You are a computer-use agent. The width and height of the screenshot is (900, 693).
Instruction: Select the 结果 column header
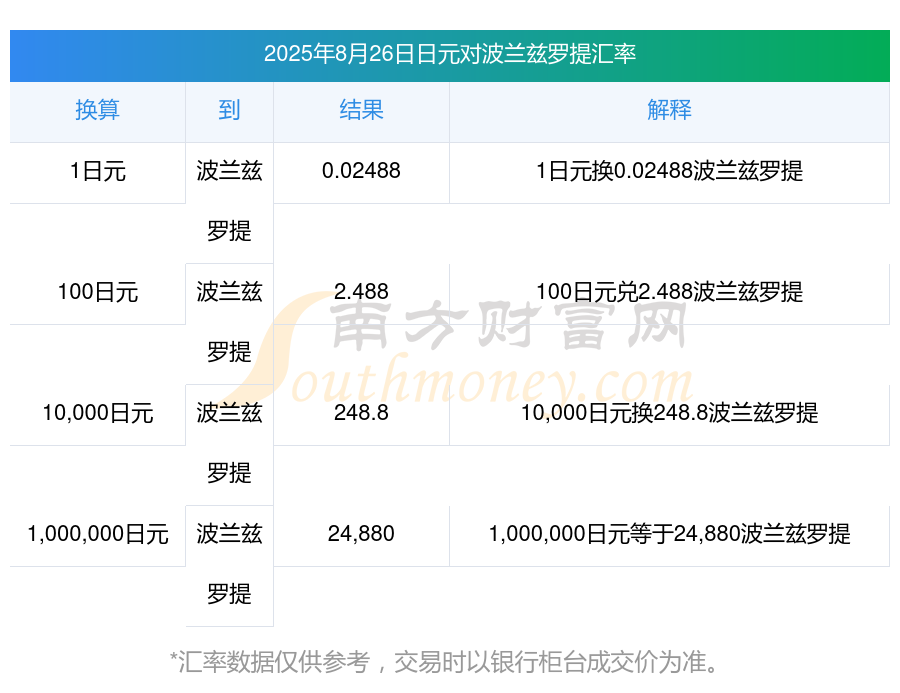(361, 110)
